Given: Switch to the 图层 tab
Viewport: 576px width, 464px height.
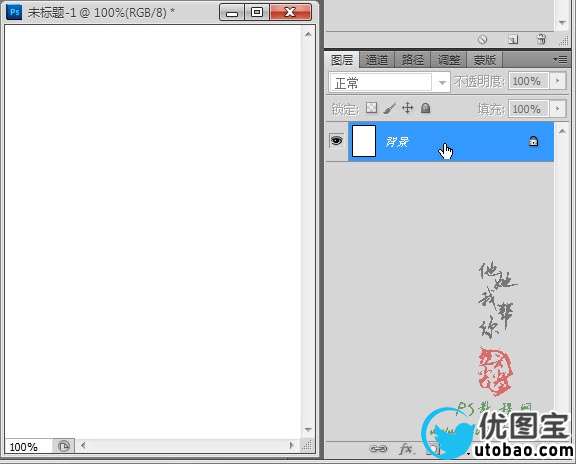Looking at the screenshot, I should point(342,60).
